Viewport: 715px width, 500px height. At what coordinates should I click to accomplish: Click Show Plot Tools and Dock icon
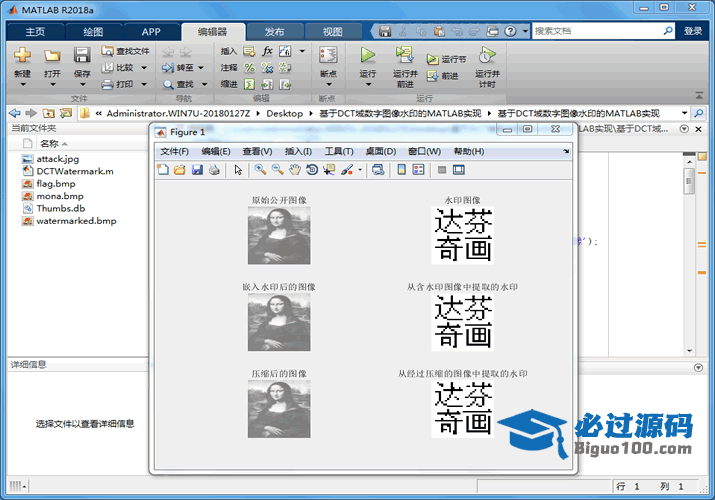point(459,170)
